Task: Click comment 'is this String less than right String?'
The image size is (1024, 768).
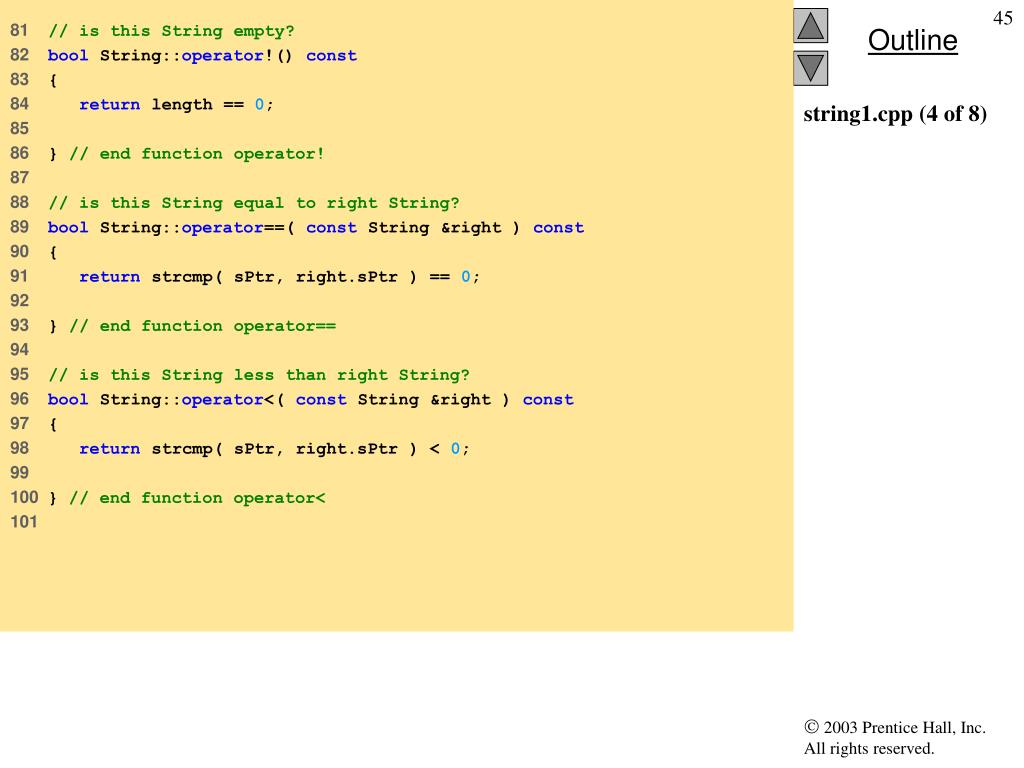Action: click(x=259, y=375)
